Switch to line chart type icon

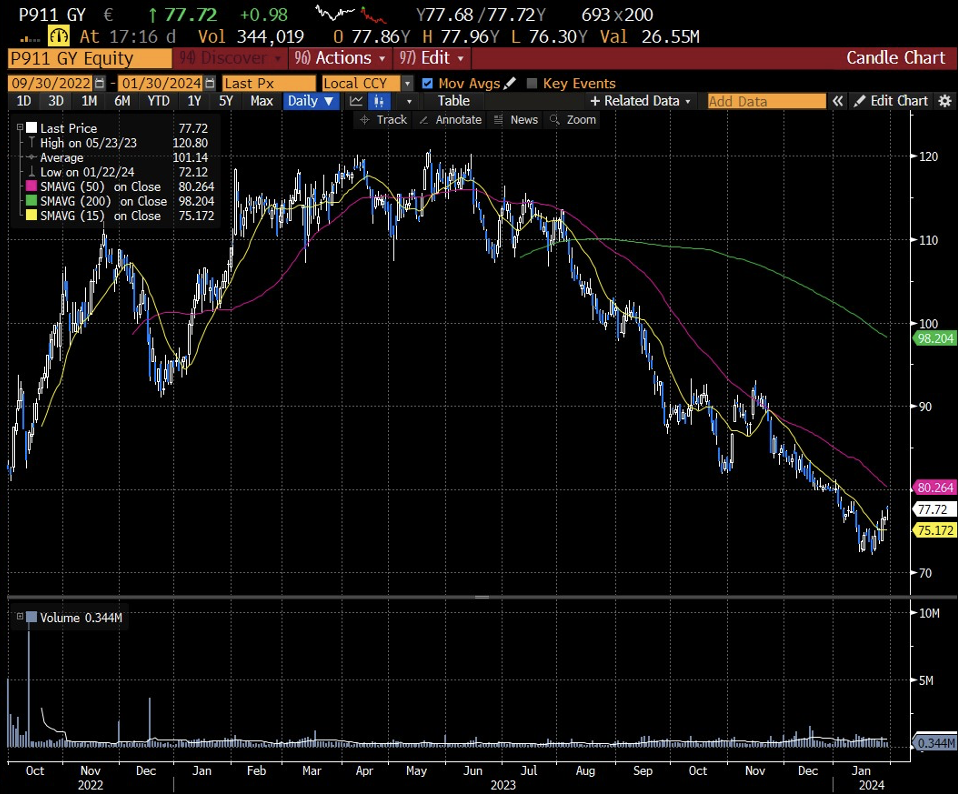356,101
